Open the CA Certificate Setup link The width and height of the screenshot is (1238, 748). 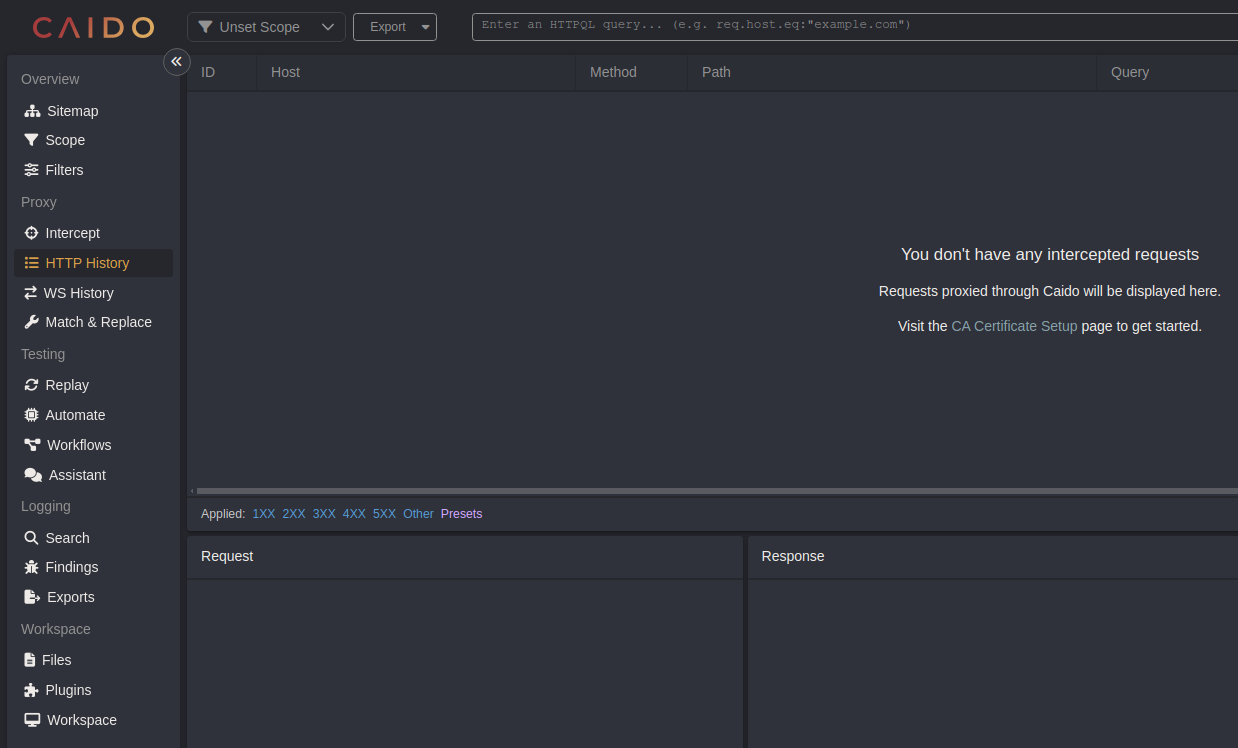(1014, 326)
